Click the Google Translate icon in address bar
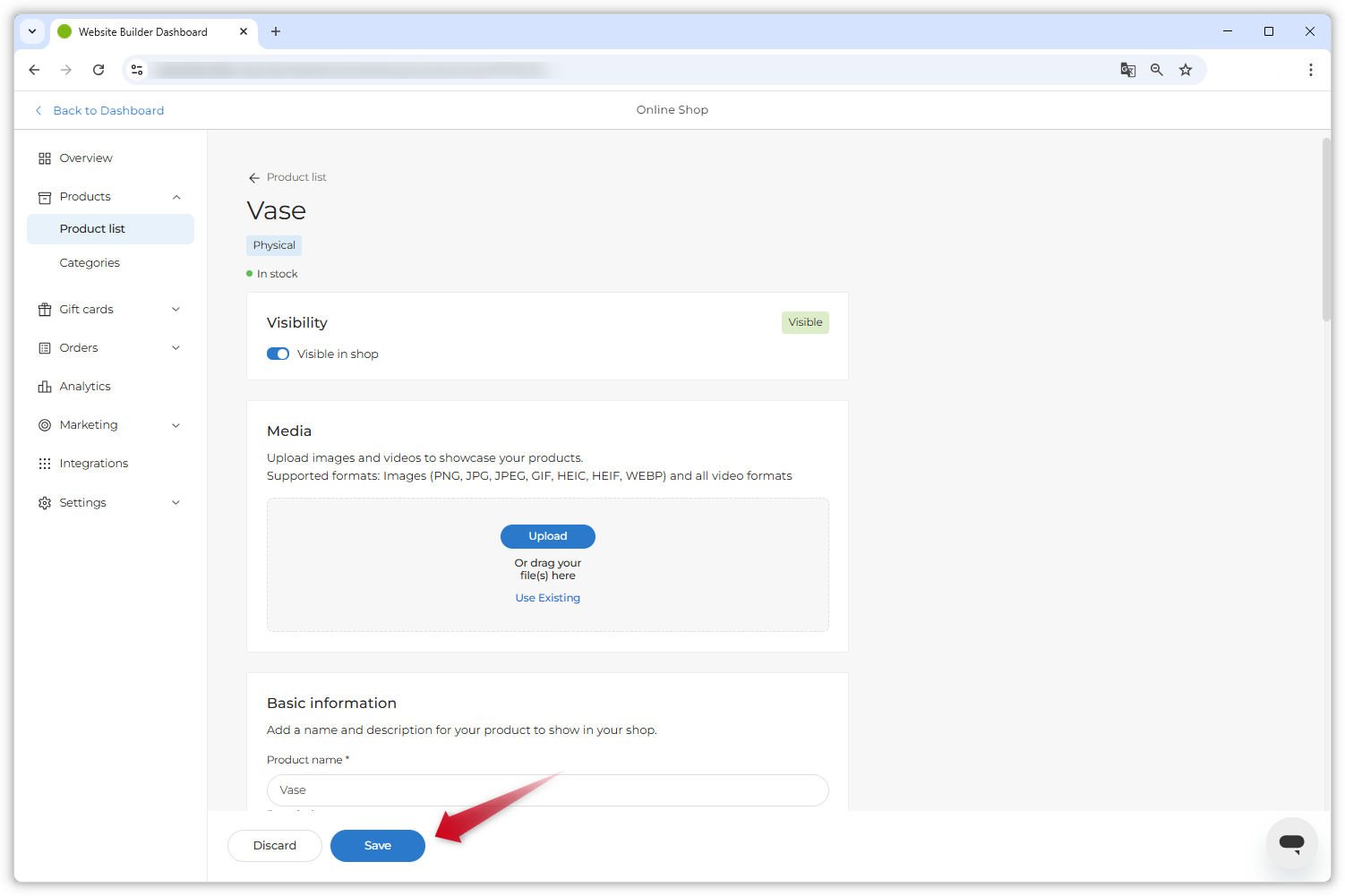The width and height of the screenshot is (1345, 896). pos(1127,69)
